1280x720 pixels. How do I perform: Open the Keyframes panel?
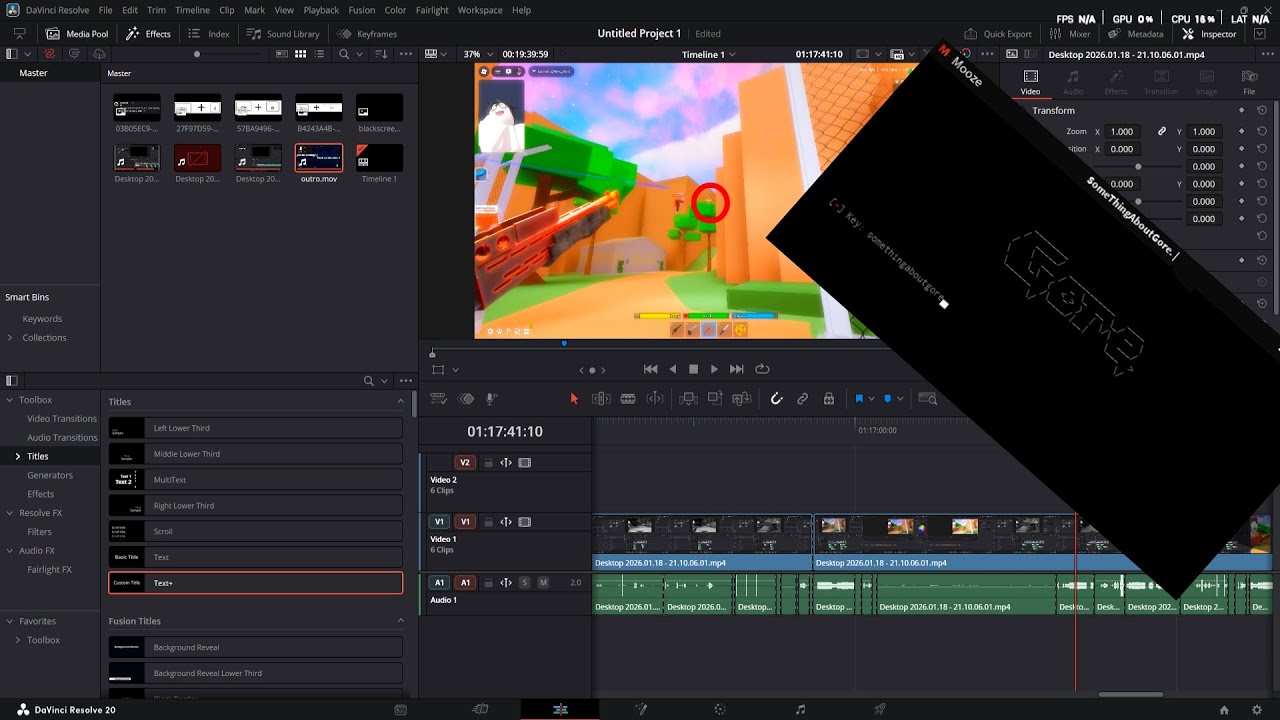coord(367,34)
